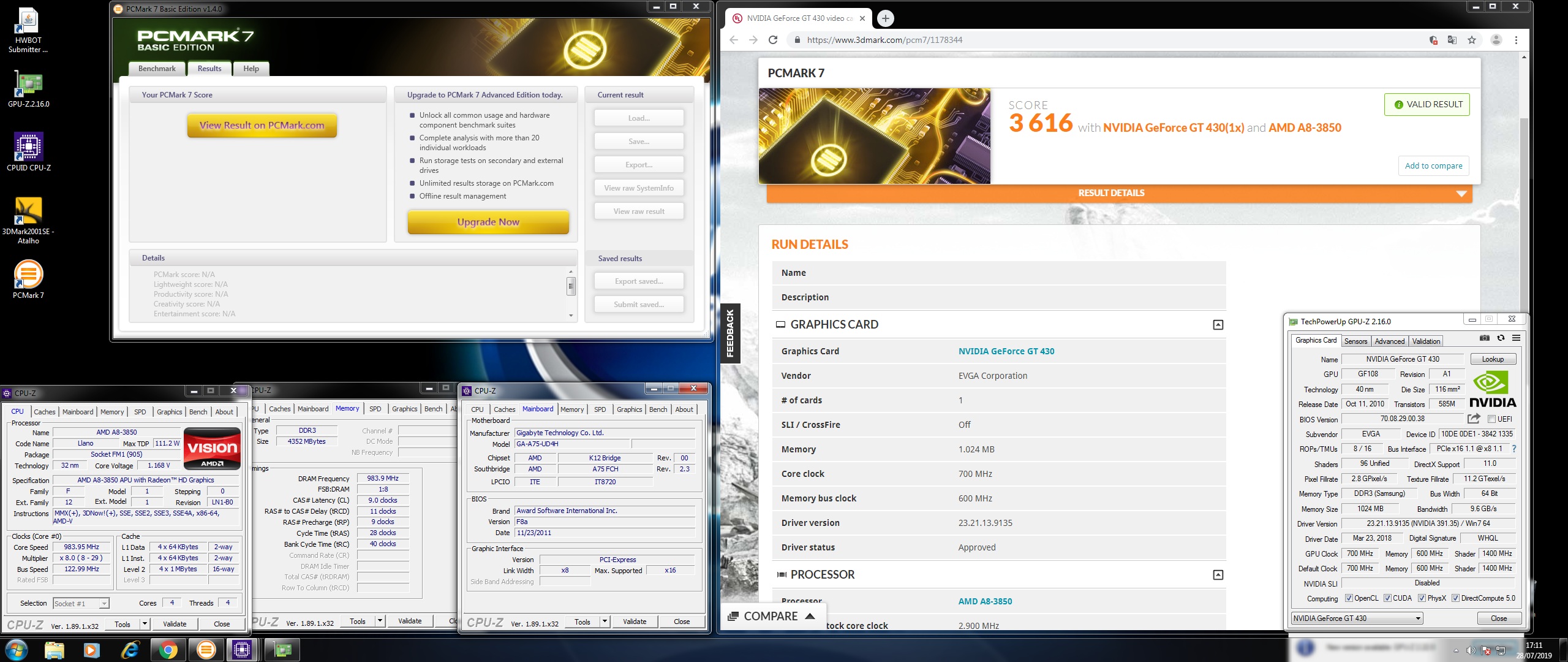Click the FEEDBACK side tab on the page
Image resolution: width=1568 pixels, height=662 pixels.
click(730, 333)
